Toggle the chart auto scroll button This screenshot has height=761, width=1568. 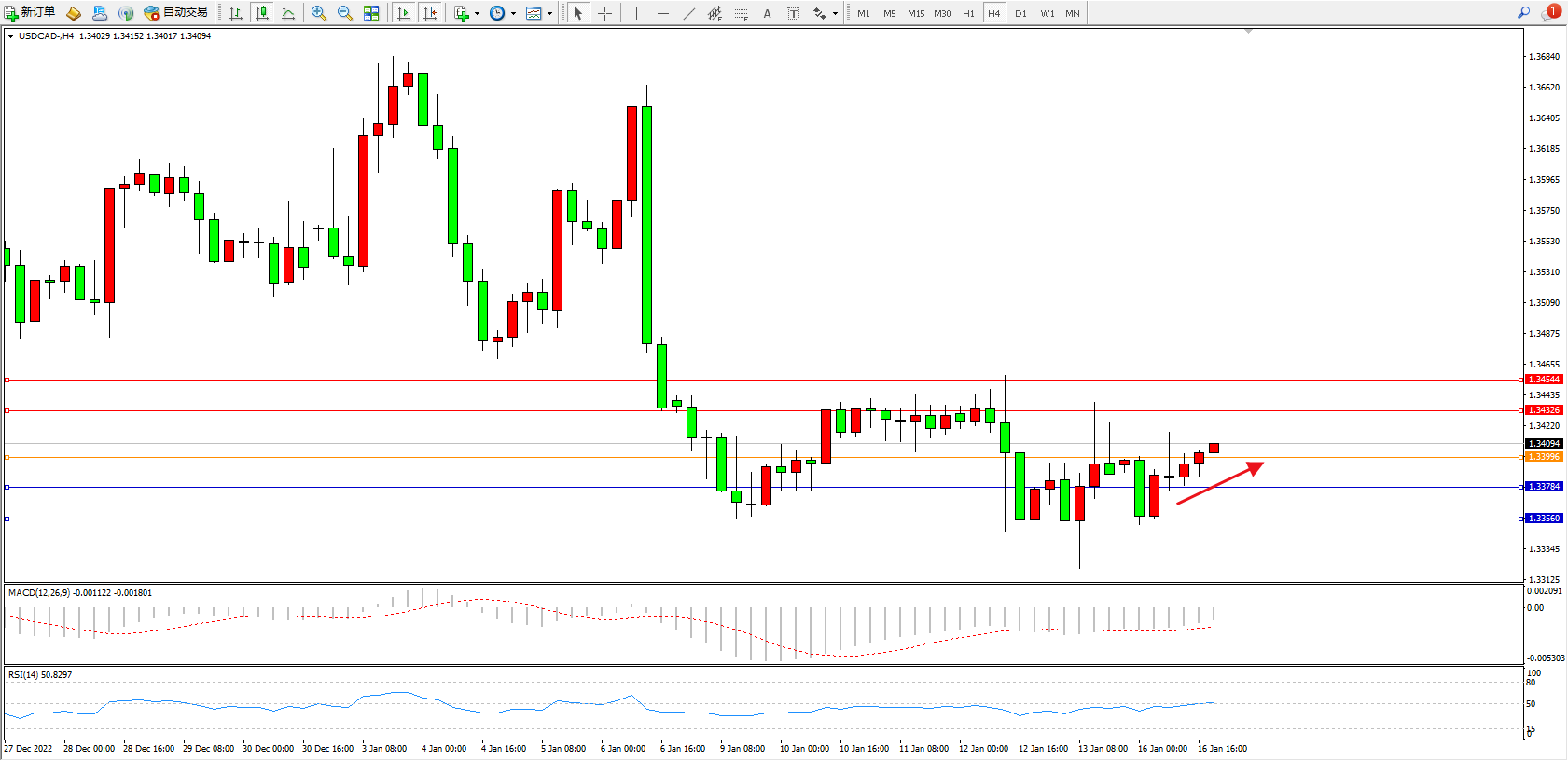click(x=404, y=13)
